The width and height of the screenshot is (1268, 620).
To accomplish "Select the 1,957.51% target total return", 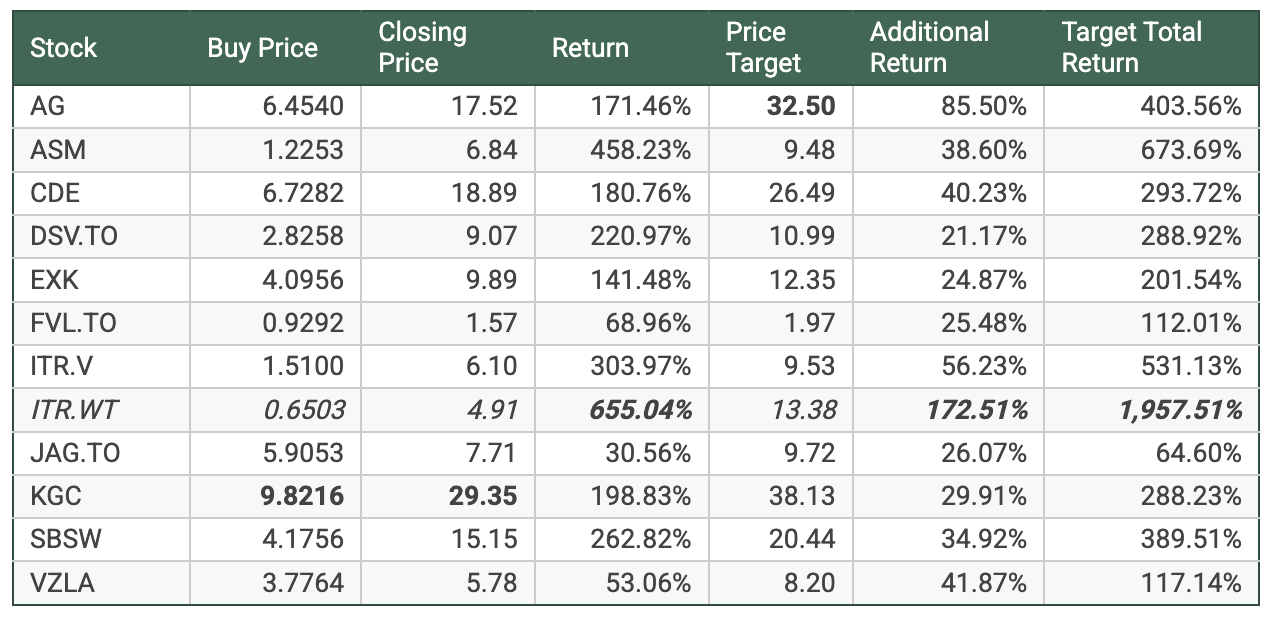I will pyautogui.click(x=1172, y=410).
